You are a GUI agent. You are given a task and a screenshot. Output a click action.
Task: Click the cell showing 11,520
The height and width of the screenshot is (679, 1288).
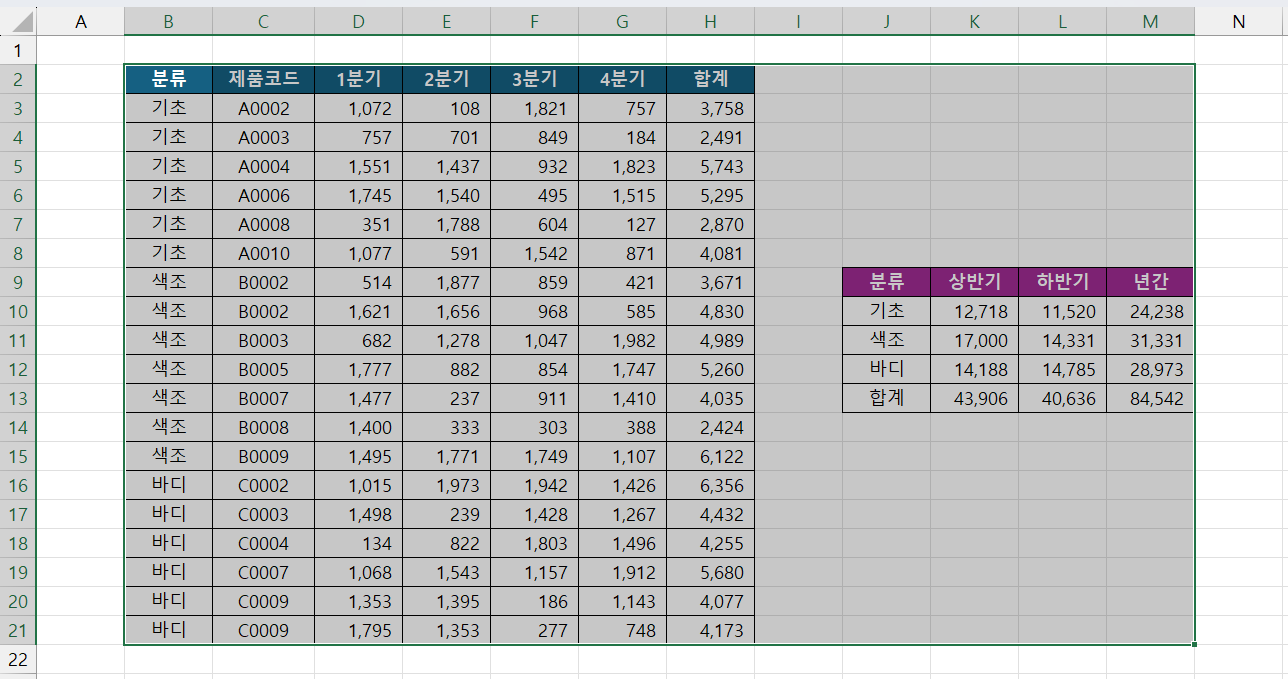pos(1062,311)
